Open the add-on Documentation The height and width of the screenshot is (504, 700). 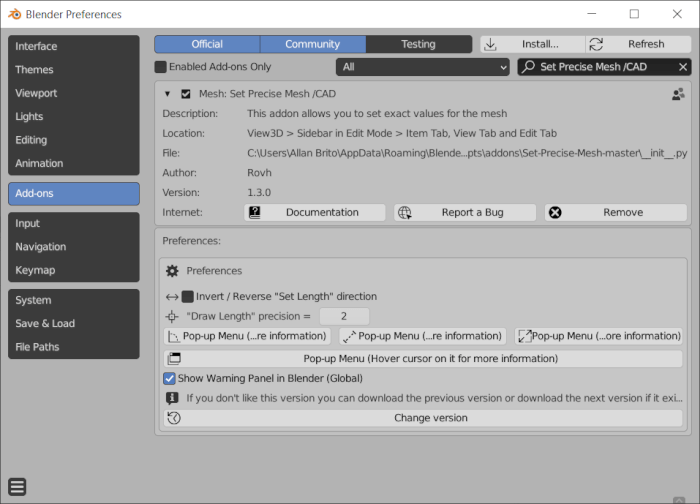tap(315, 212)
